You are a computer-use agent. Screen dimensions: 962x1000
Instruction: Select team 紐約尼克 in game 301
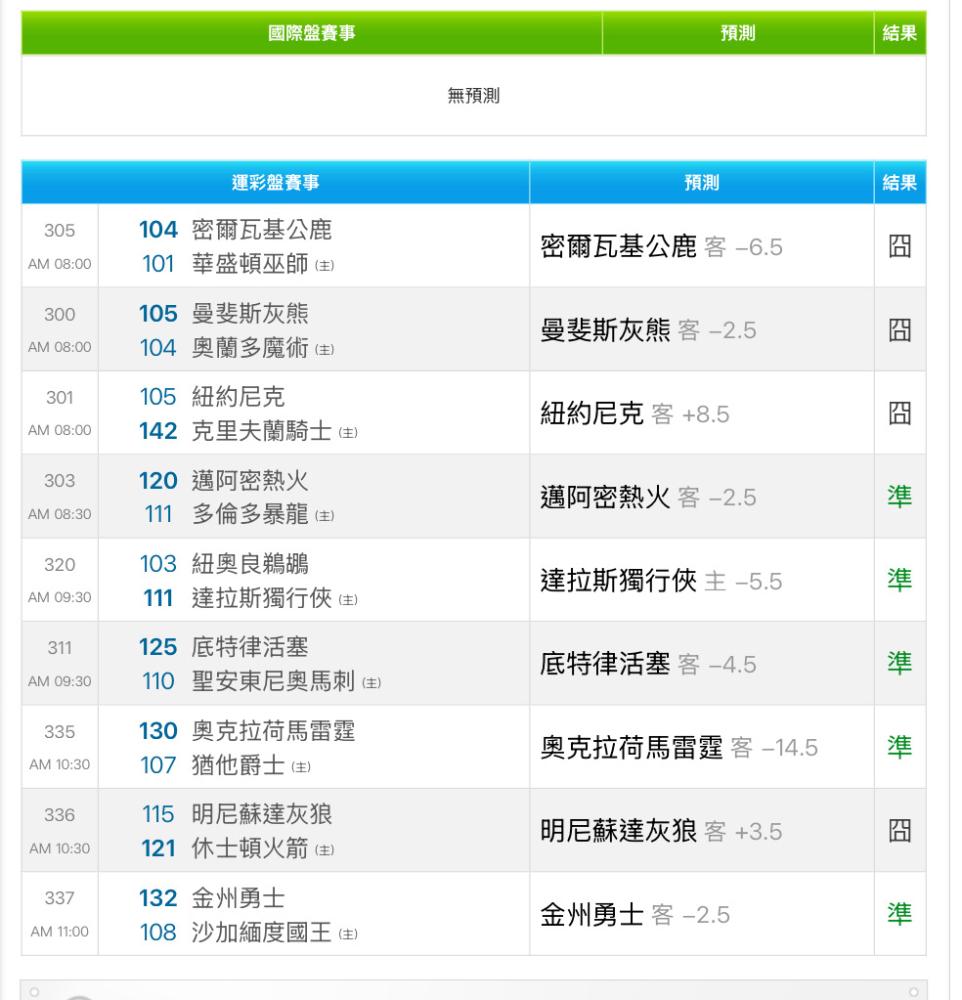click(x=238, y=397)
